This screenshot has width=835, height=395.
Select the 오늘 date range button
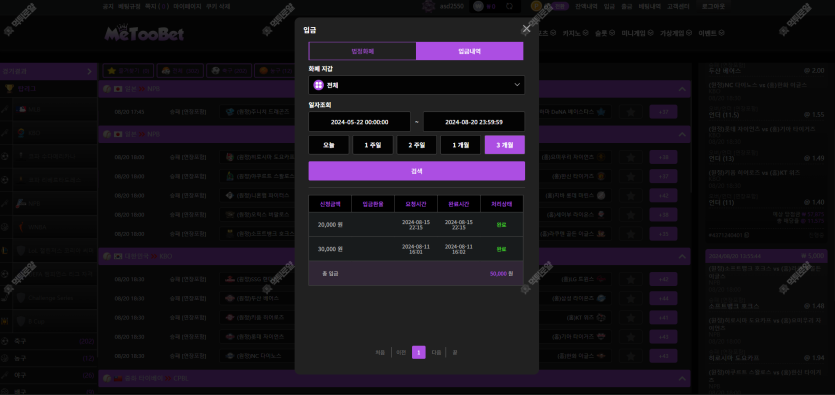point(329,145)
